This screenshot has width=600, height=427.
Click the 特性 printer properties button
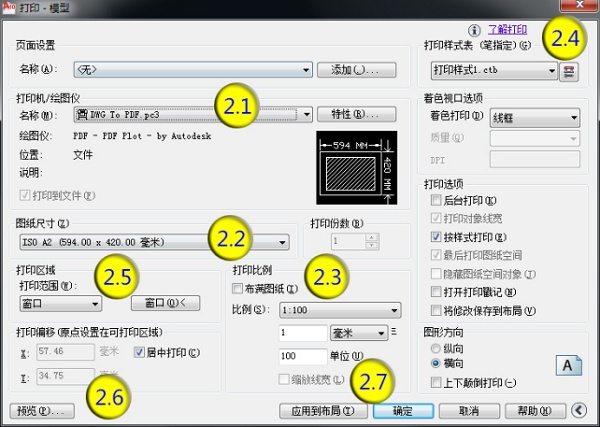(x=349, y=114)
